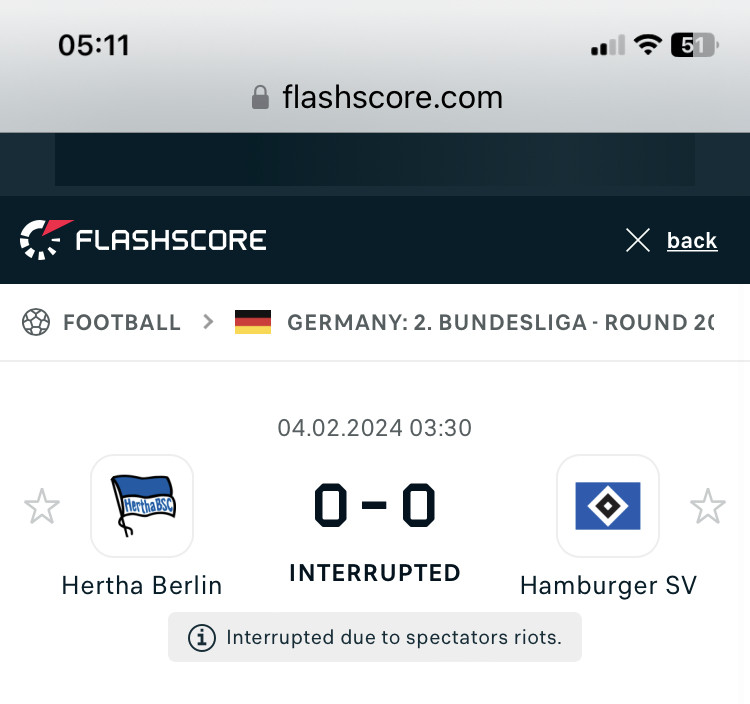Tap the battery indicator in status bar
750x704 pixels.
click(695, 45)
